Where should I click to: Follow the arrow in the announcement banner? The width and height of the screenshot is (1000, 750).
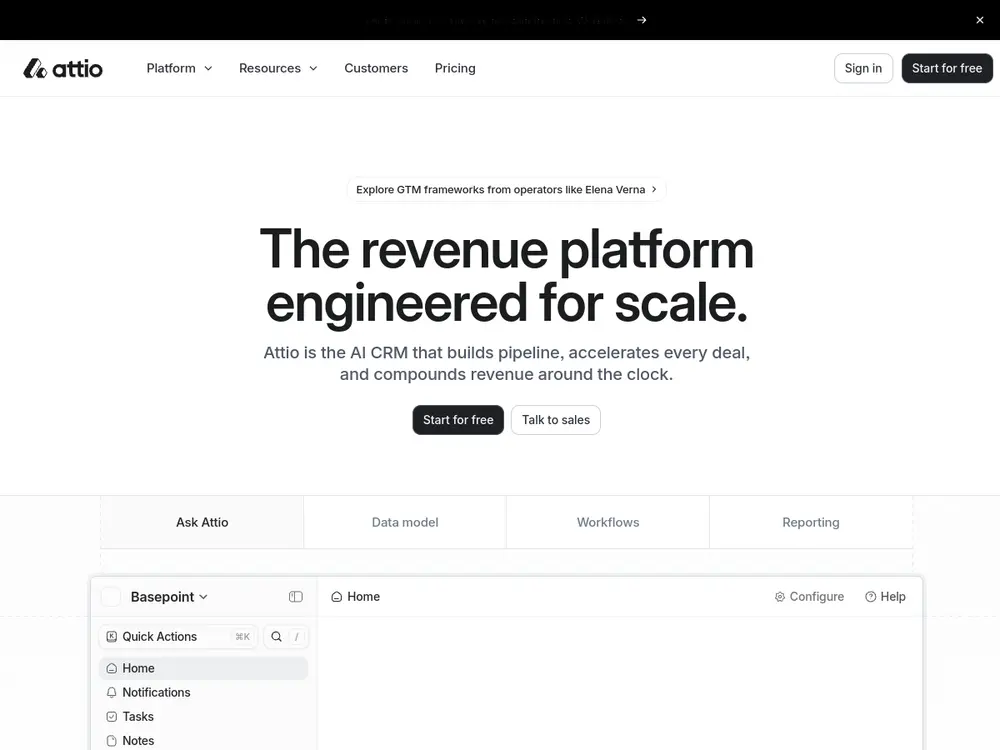[642, 20]
